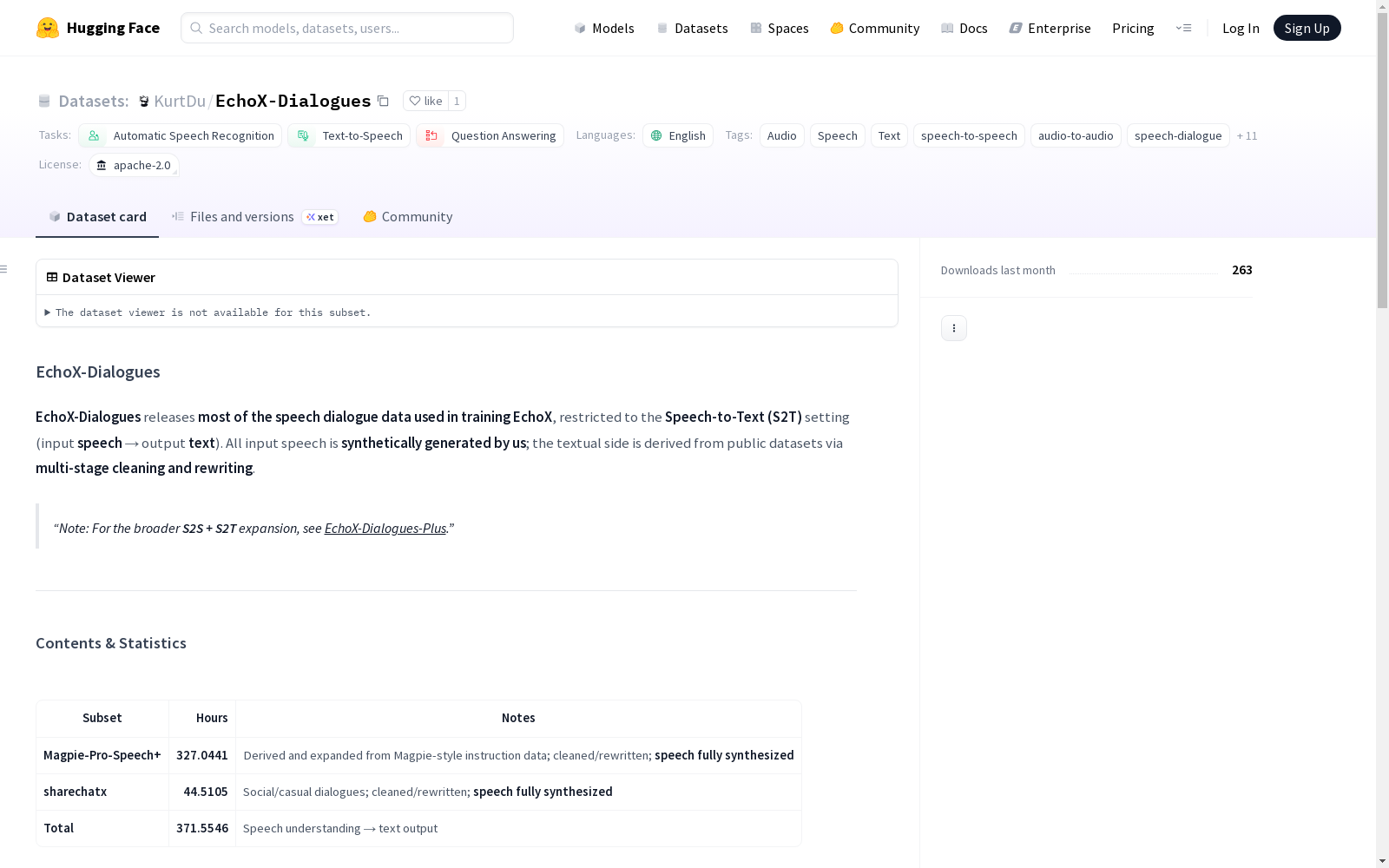Open the Enterprise page

(x=1050, y=28)
